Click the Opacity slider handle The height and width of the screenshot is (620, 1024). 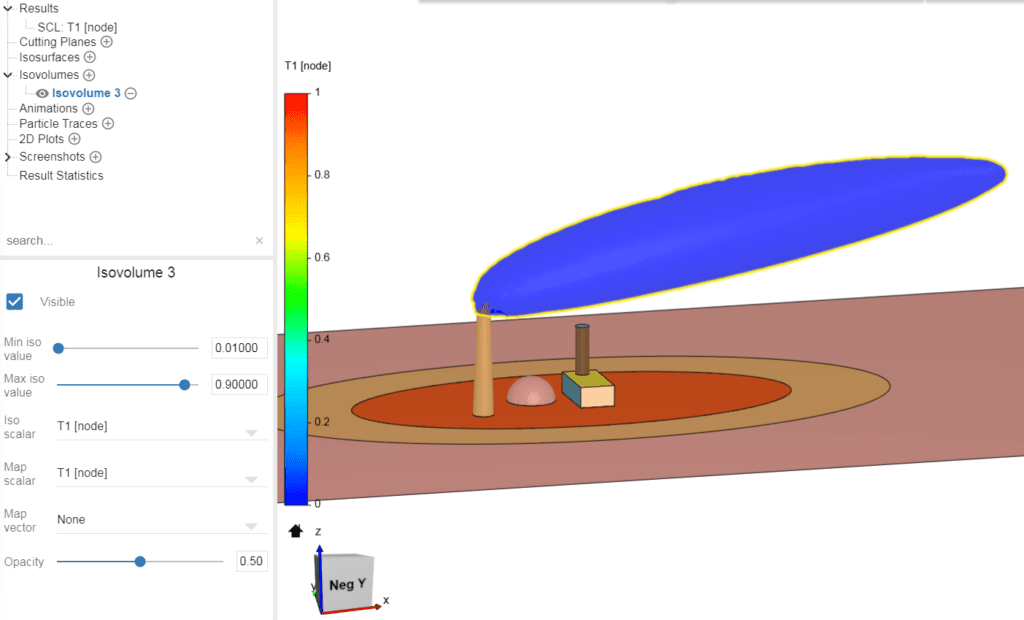pyautogui.click(x=141, y=561)
